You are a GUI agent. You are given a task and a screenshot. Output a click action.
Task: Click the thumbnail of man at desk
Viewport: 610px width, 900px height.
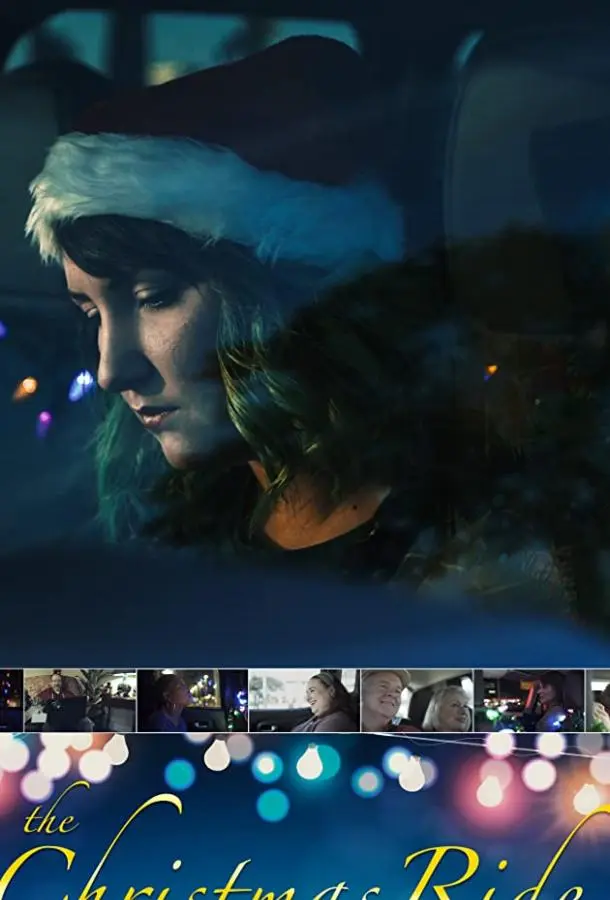[x=79, y=700]
